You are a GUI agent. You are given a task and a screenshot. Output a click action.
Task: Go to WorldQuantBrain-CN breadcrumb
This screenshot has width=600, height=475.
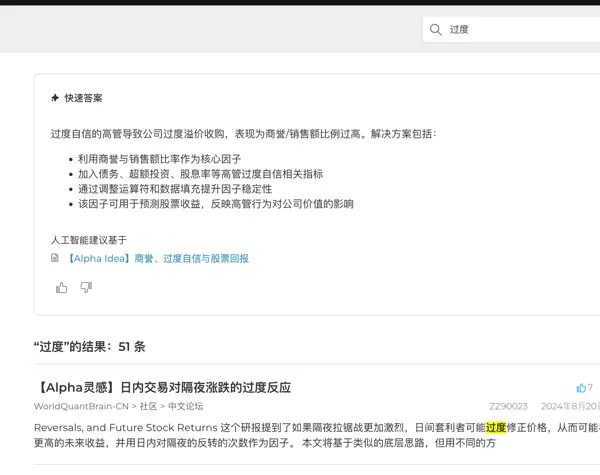[x=81, y=407]
